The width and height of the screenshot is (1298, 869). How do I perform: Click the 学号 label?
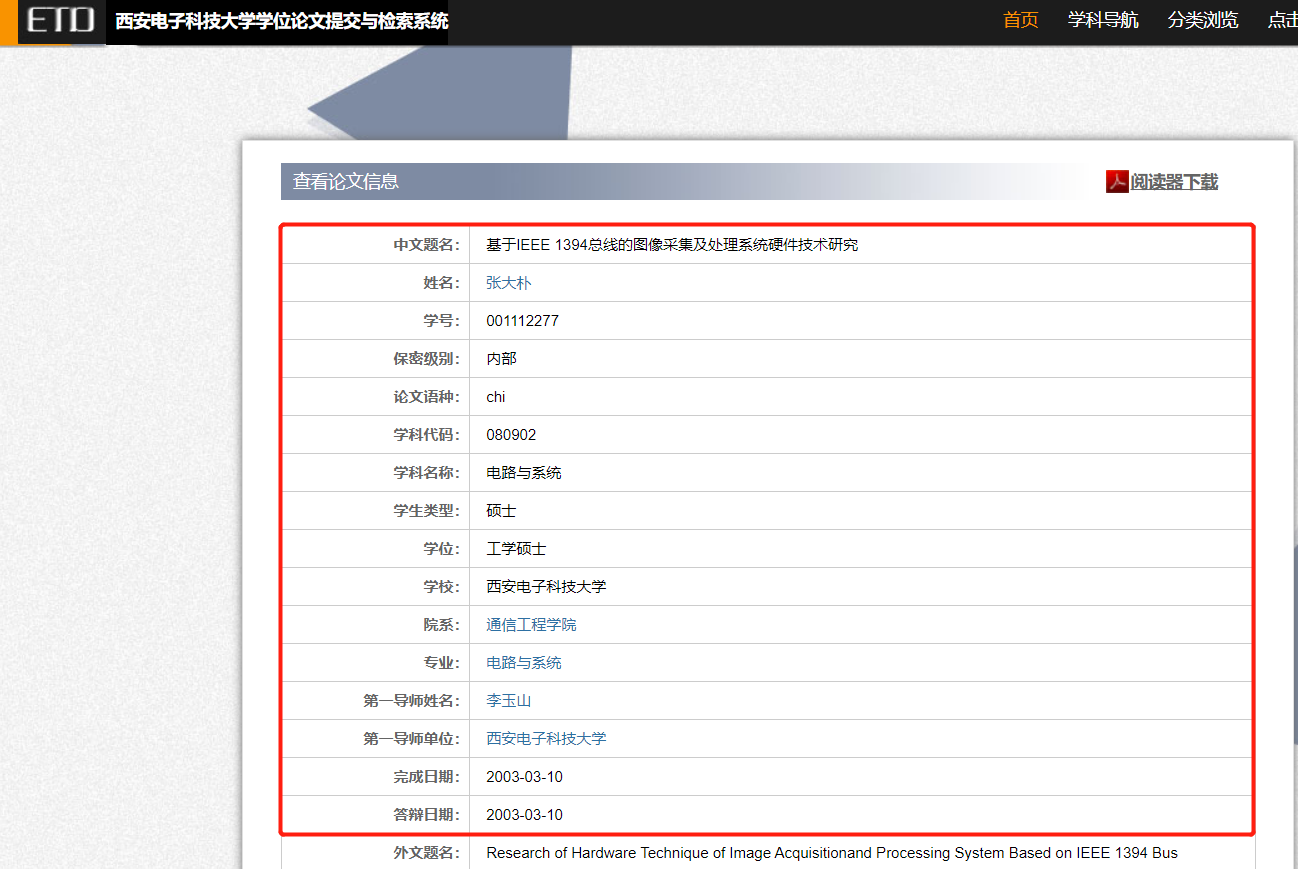[x=442, y=321]
